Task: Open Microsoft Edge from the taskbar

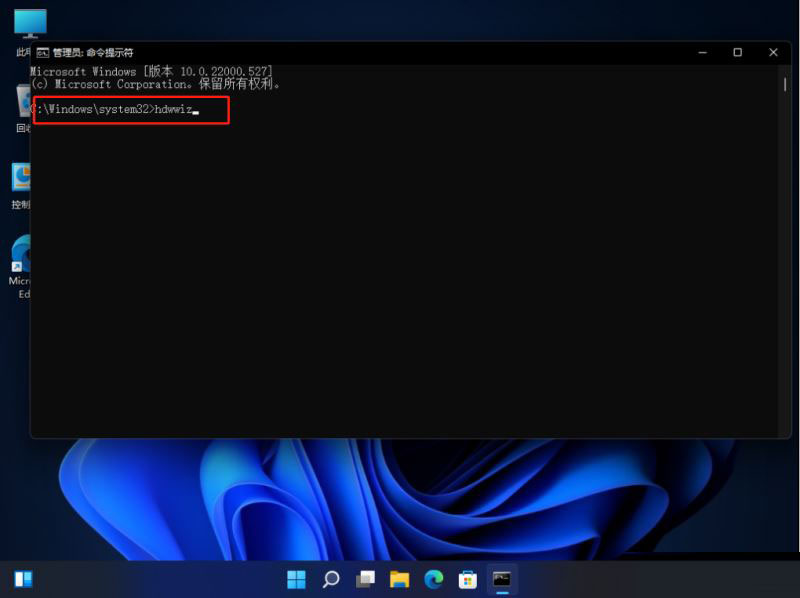Action: [434, 579]
